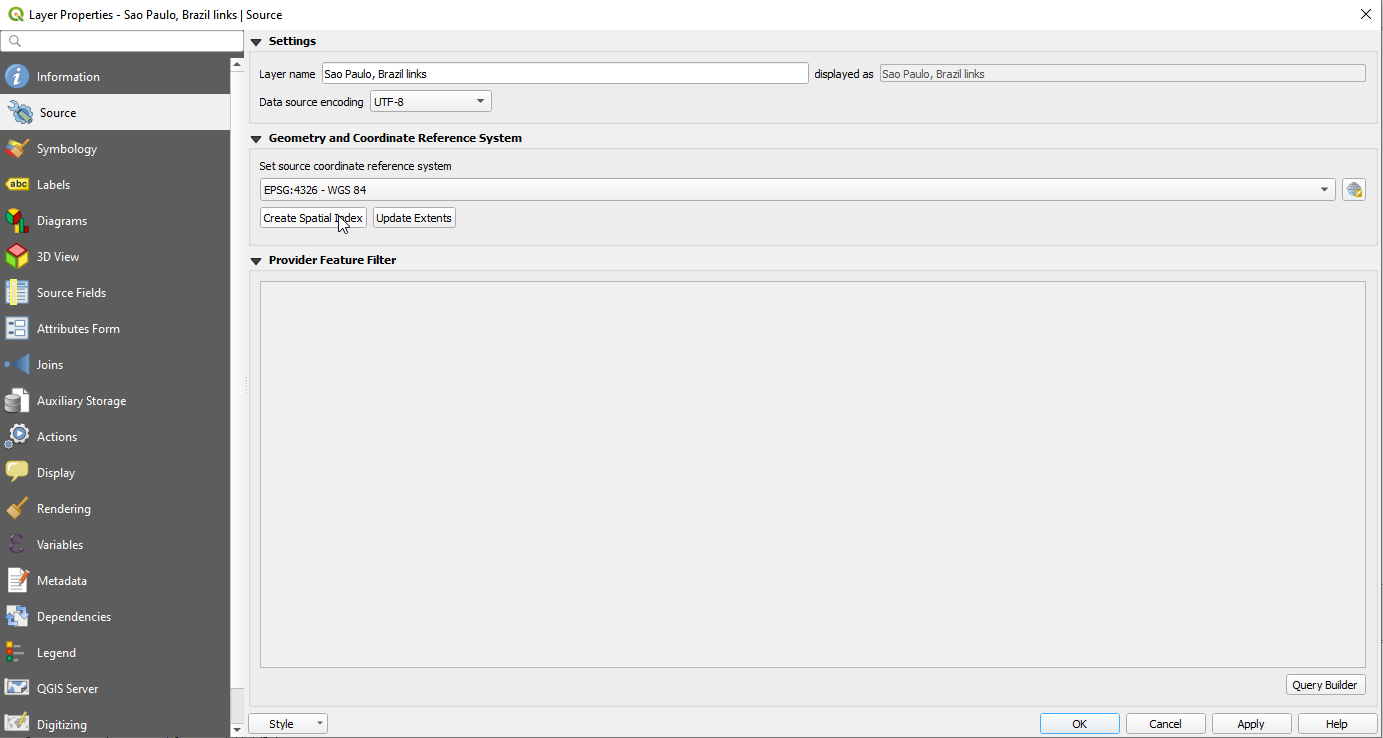Click the Labels abc icon
Viewport: 1383px width, 738px height.
tap(17, 185)
